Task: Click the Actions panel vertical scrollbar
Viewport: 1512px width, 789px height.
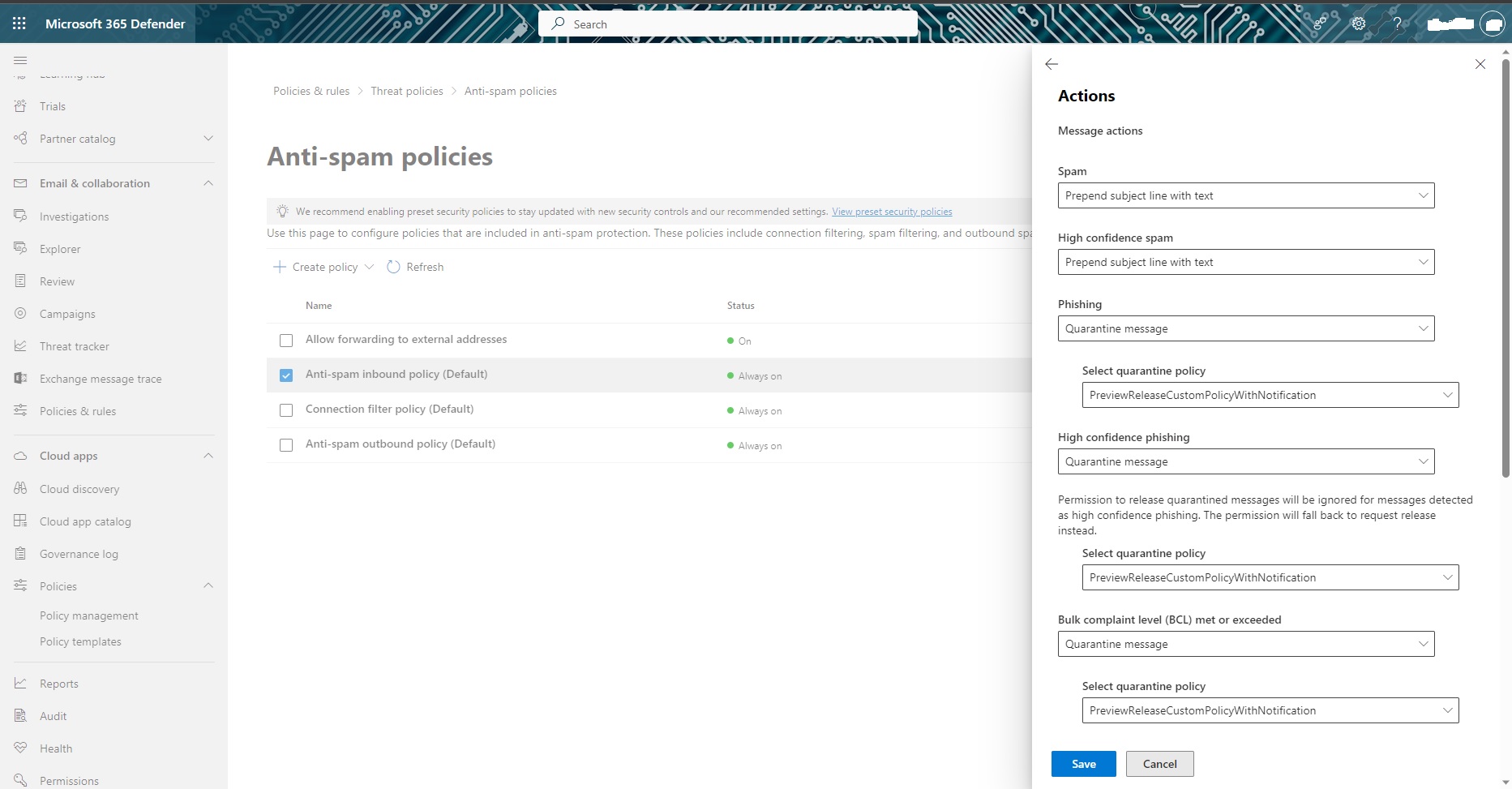Action: [1506, 268]
